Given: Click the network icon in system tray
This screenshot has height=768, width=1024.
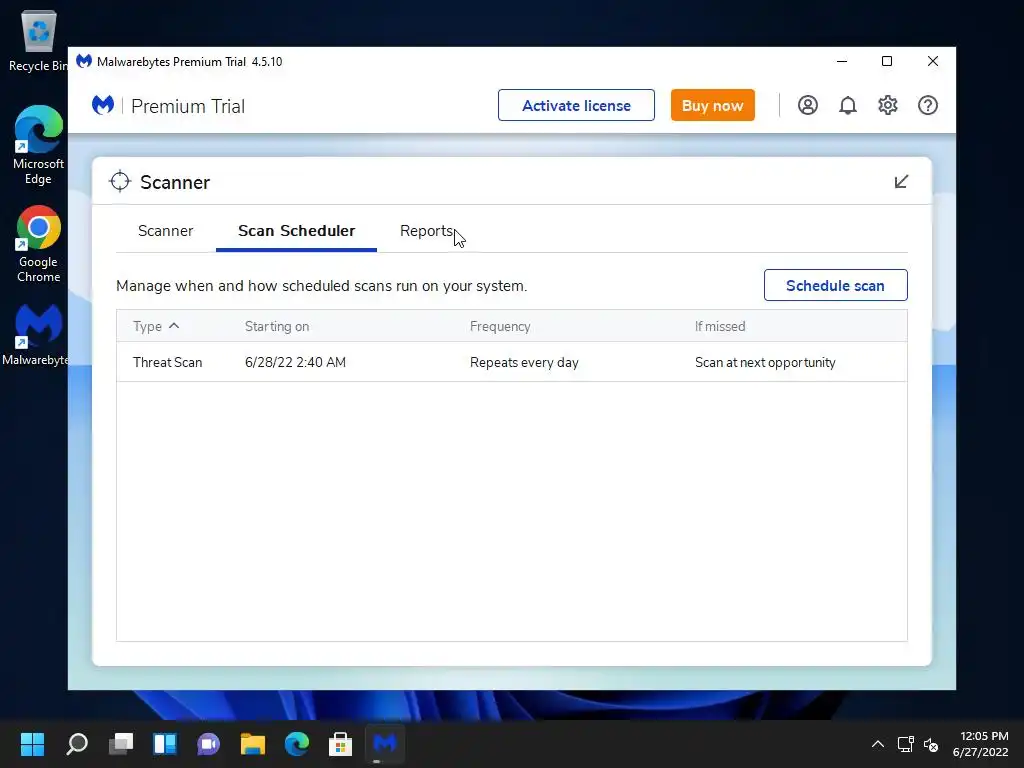Looking at the screenshot, I should tap(905, 744).
